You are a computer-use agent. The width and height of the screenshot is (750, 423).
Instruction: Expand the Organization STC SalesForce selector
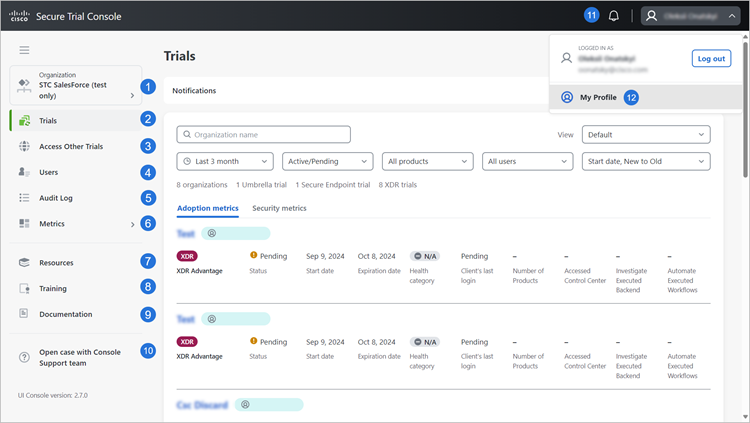[x=76, y=85]
